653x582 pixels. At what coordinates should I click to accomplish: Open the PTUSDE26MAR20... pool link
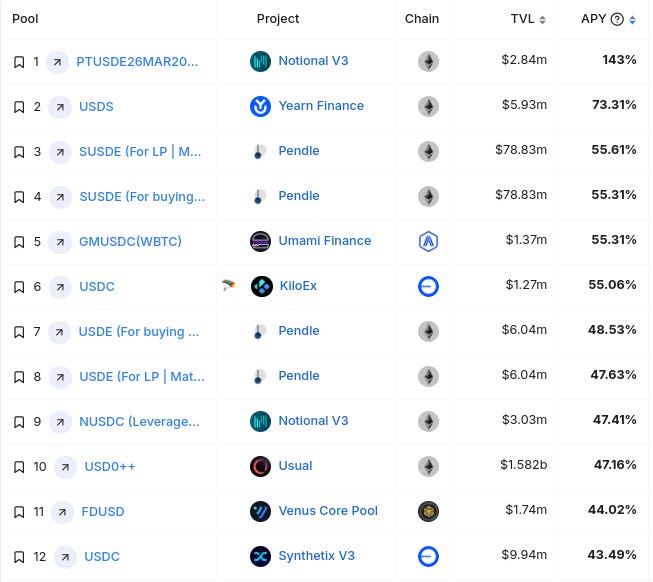pyautogui.click(x=137, y=62)
